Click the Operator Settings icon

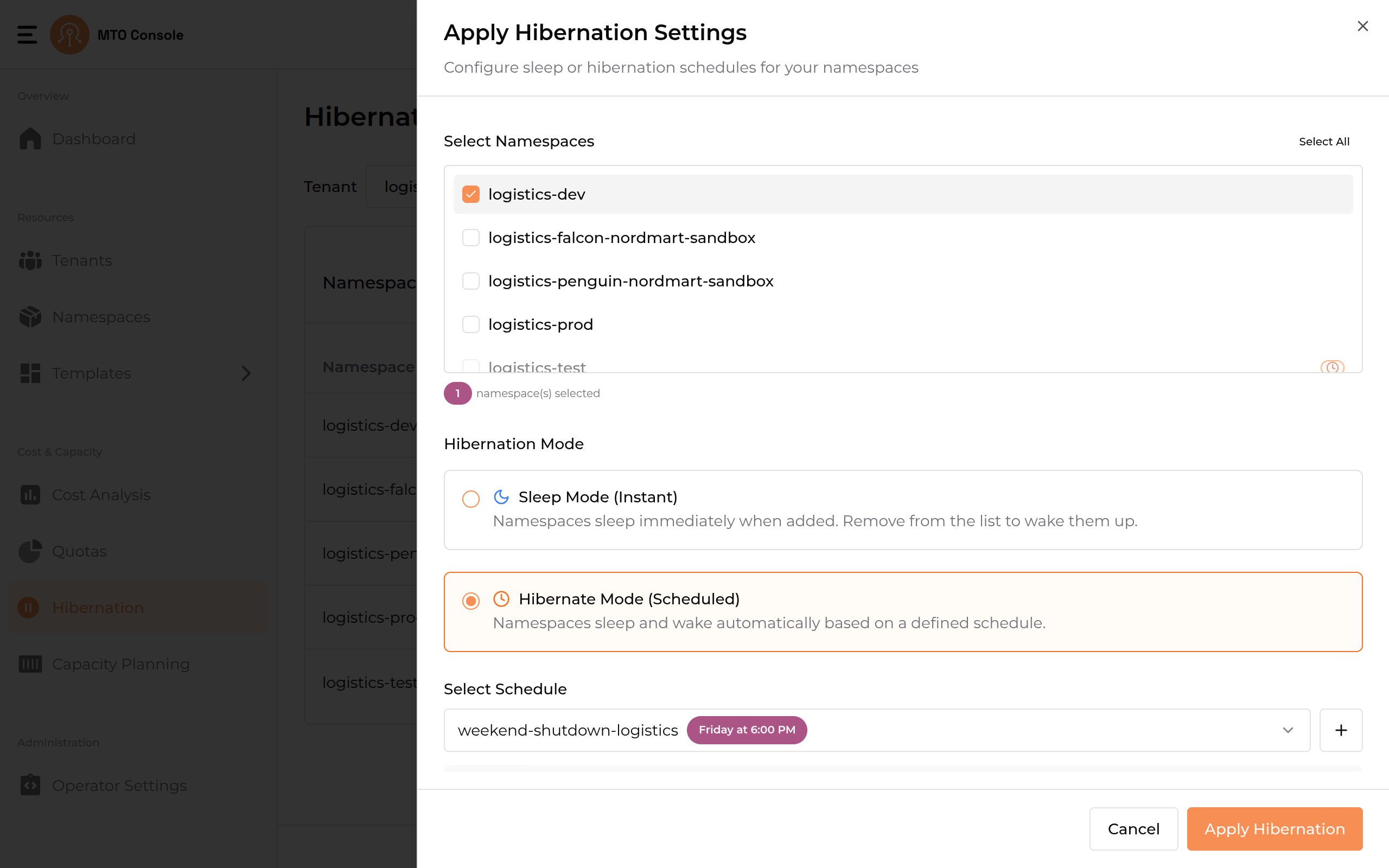pos(30,785)
